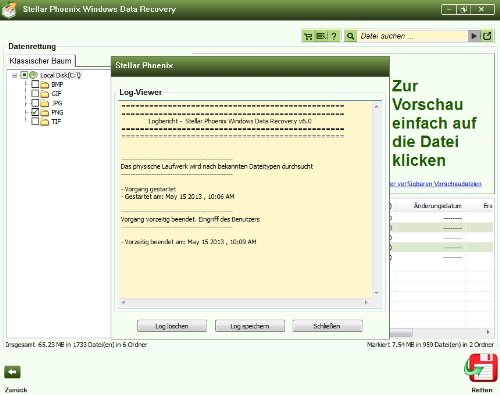Close the main application window
The image size is (500, 395).
[481, 9]
